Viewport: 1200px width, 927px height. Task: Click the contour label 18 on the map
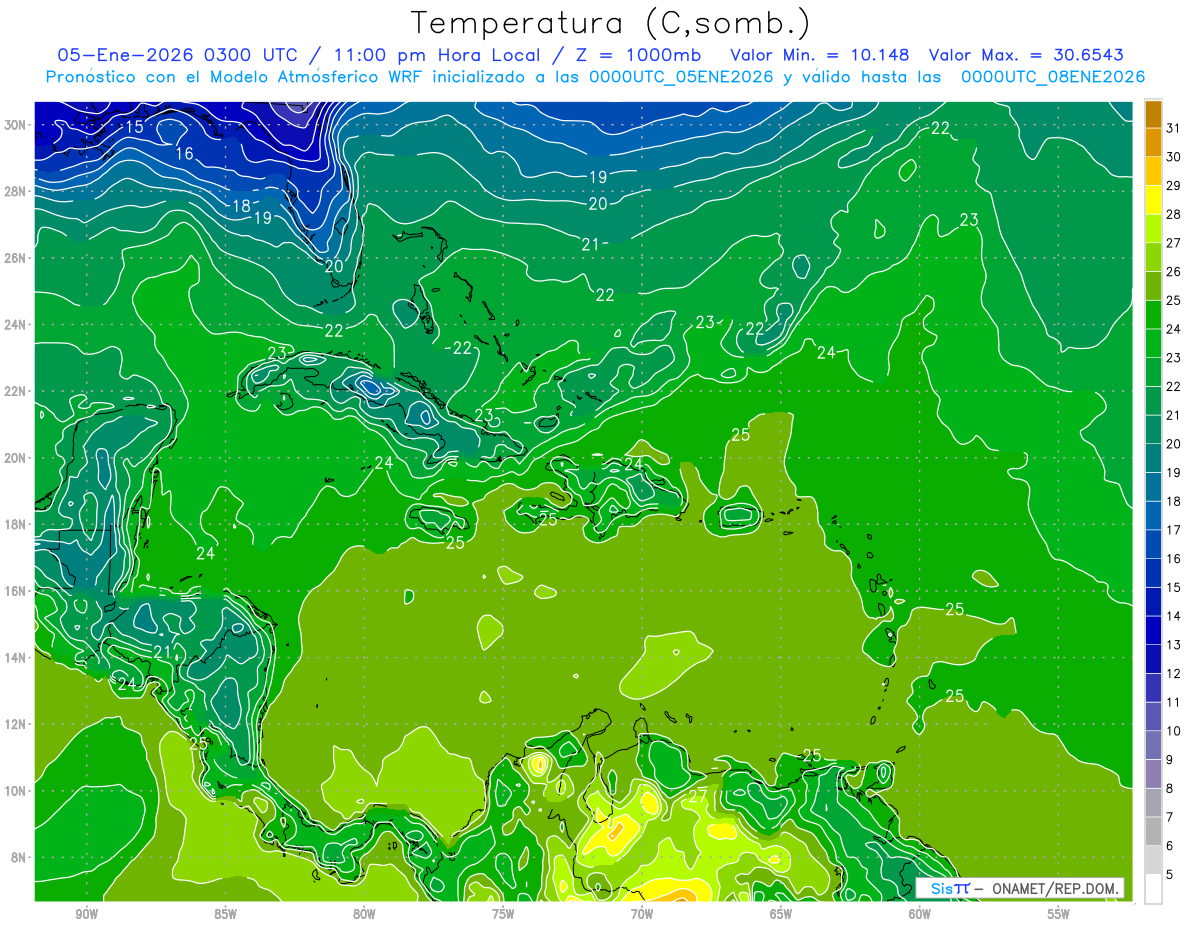click(x=241, y=206)
